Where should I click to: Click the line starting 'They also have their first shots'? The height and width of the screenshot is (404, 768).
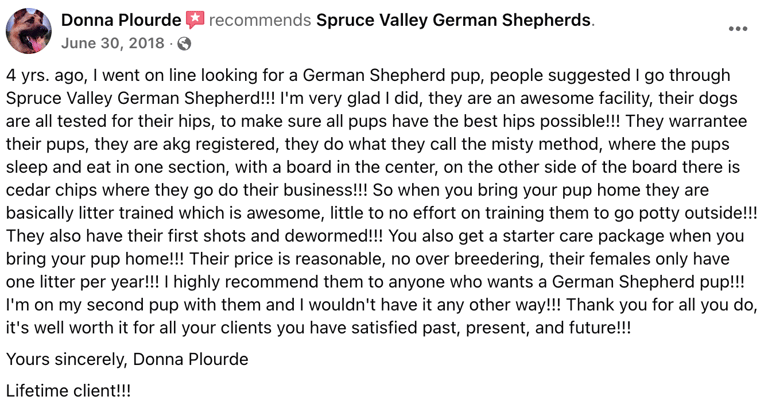pos(375,237)
